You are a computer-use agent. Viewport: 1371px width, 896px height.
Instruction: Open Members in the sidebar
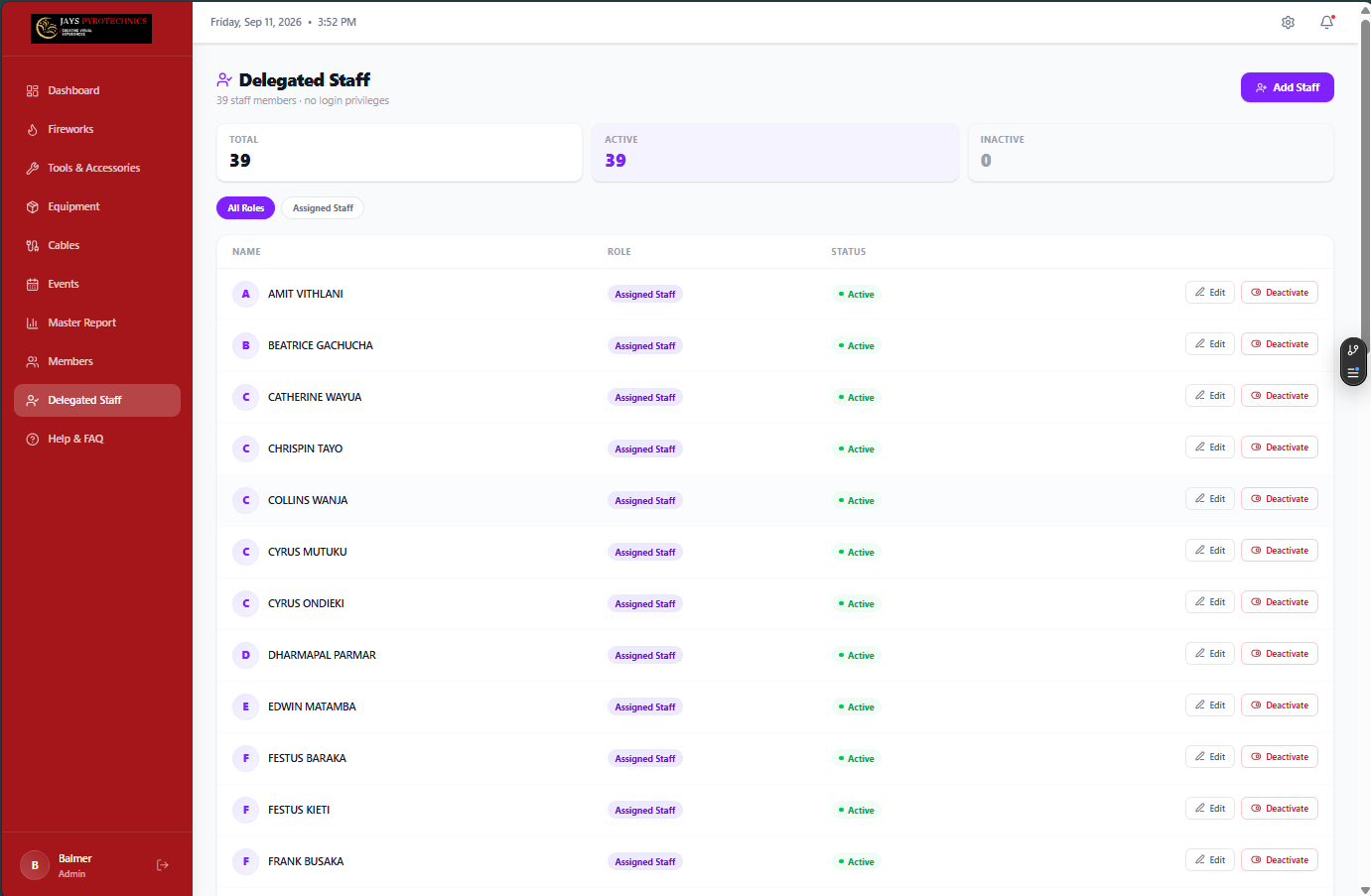97,361
